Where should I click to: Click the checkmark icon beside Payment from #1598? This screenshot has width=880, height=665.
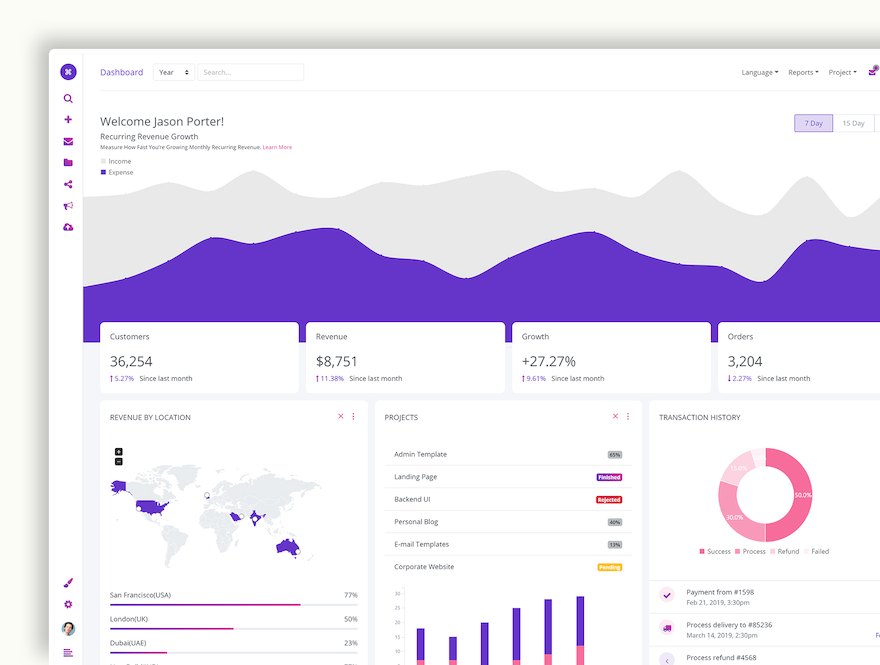tap(667, 595)
